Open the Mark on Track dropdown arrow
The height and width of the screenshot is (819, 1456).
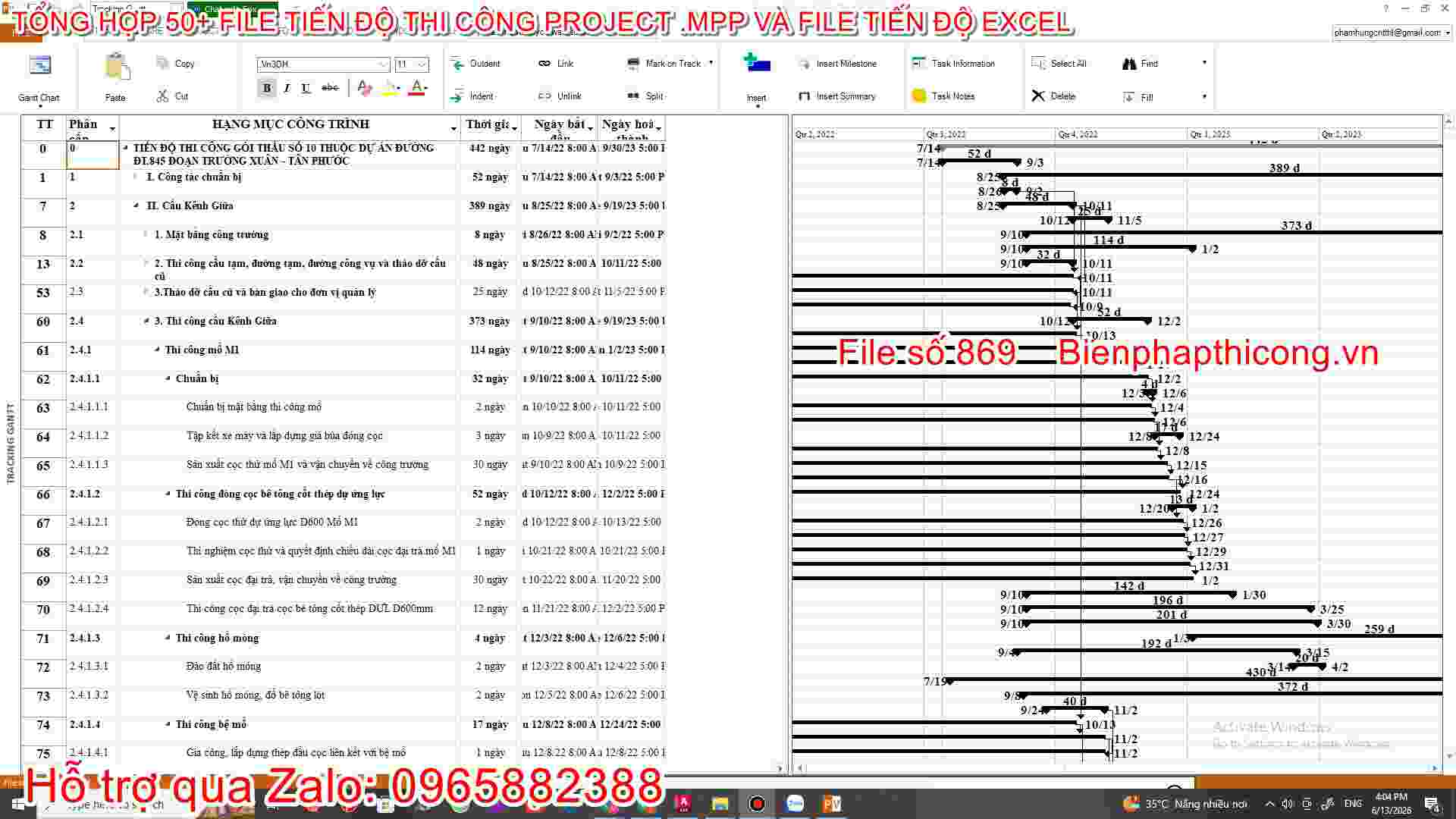(711, 63)
